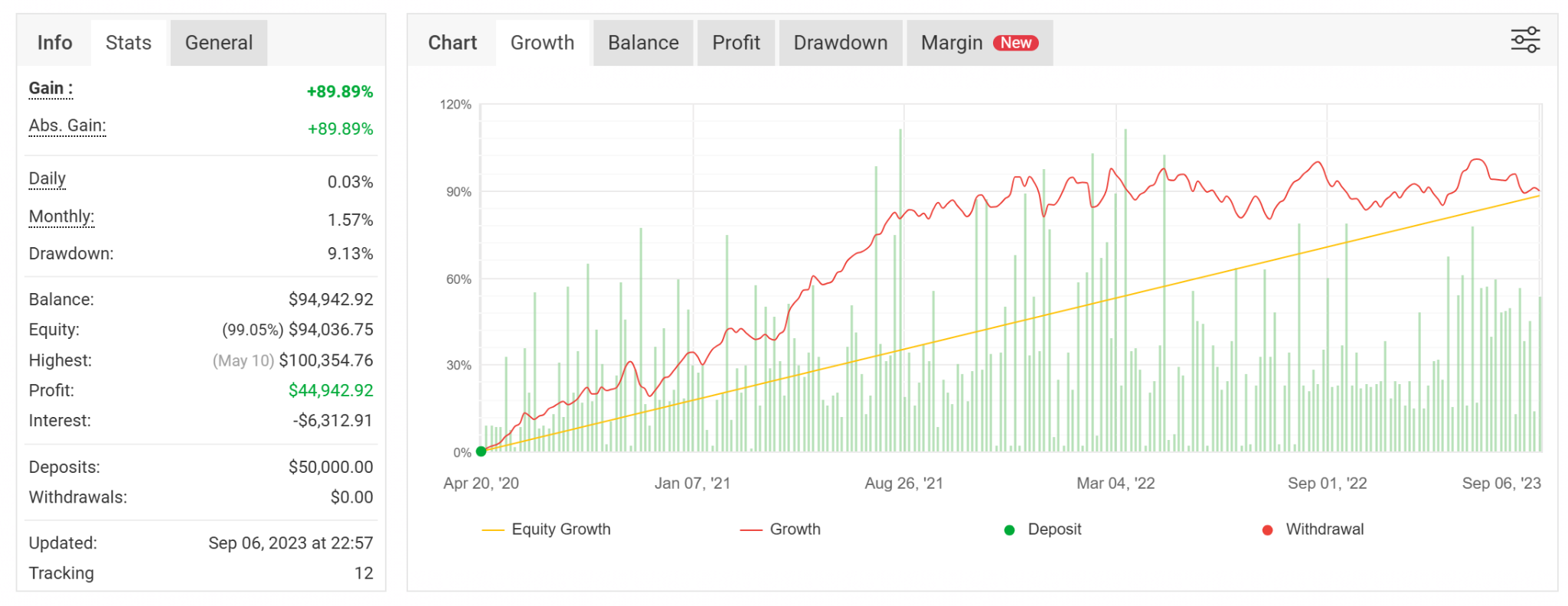This screenshot has height=606, width=1568.
Task: Switch chart to Balance tab
Action: point(643,43)
